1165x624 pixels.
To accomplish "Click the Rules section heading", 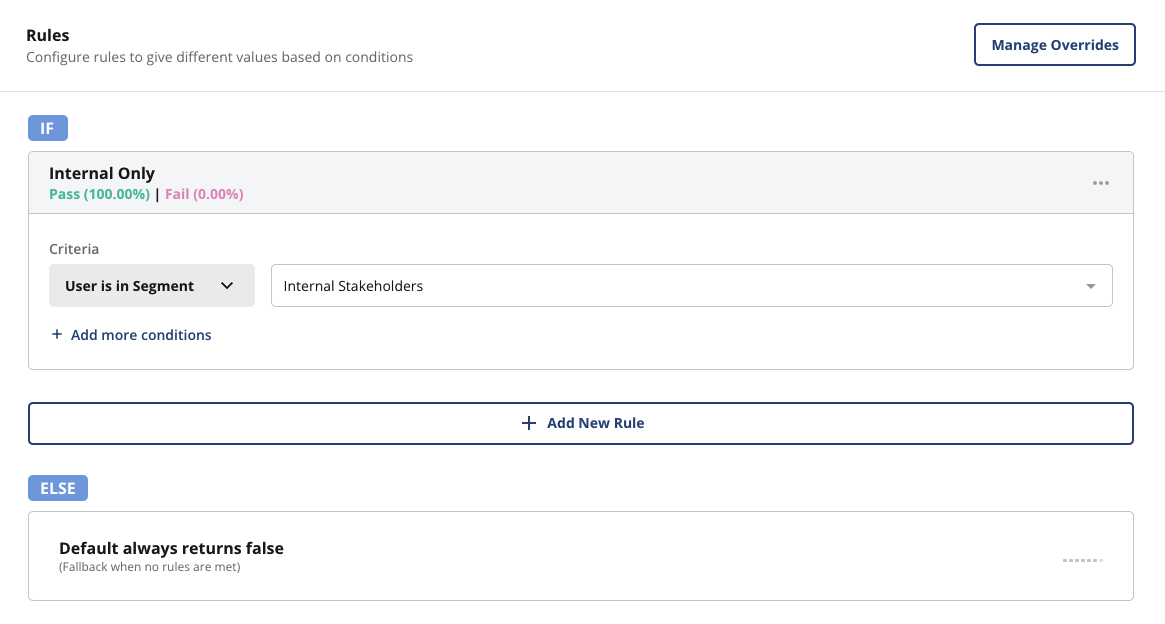I will (x=48, y=35).
